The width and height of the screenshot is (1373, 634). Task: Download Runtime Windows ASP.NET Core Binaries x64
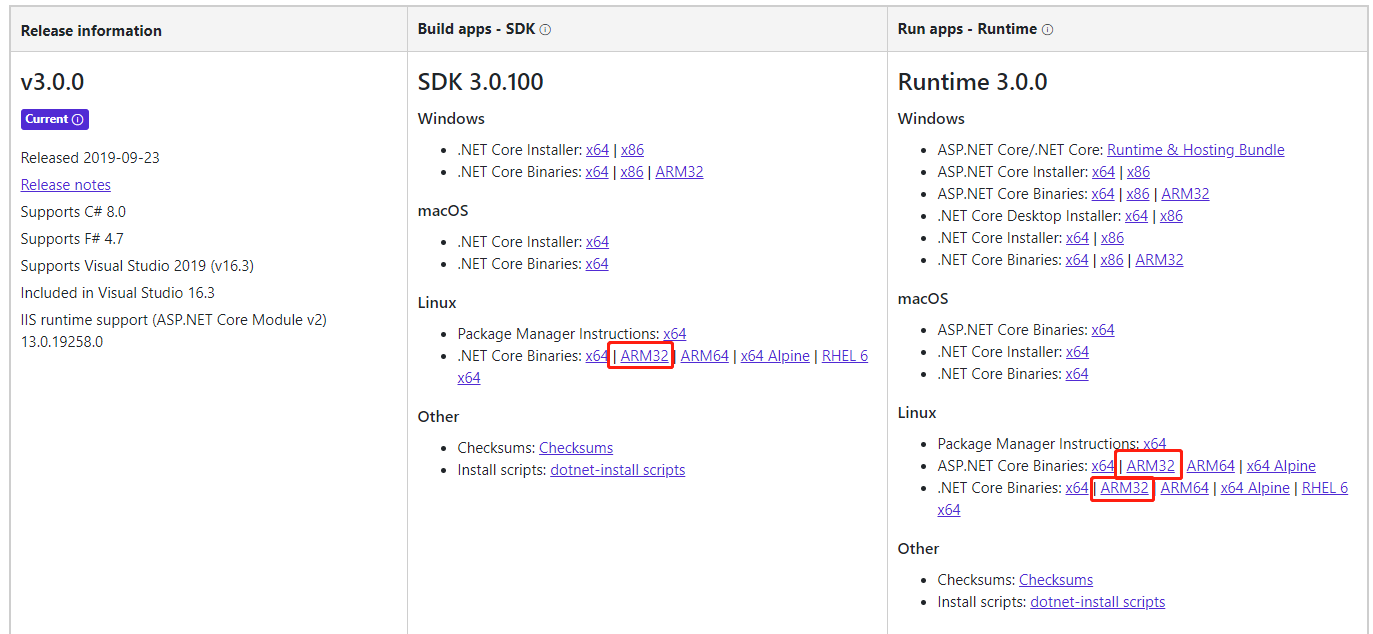click(1103, 194)
